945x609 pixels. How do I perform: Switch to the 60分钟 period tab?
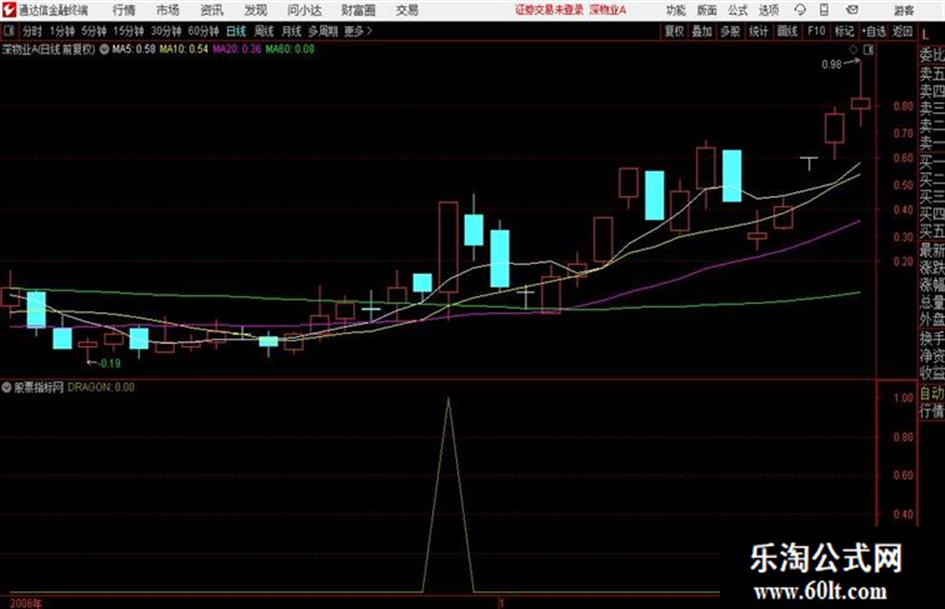203,31
